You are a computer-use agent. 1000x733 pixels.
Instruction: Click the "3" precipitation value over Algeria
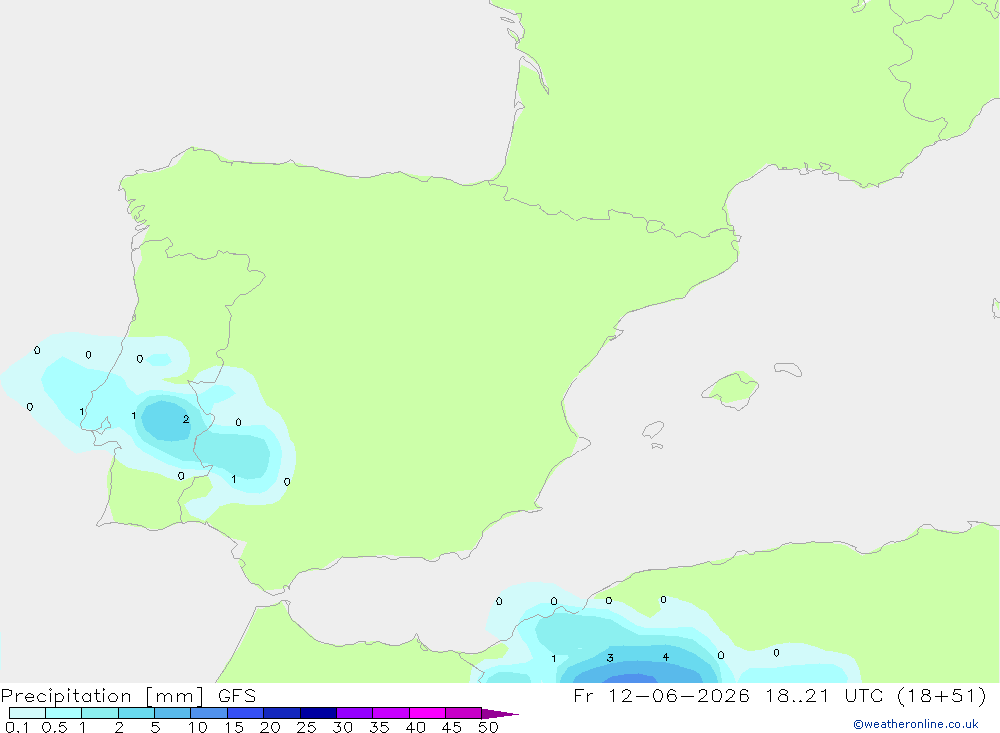point(610,658)
